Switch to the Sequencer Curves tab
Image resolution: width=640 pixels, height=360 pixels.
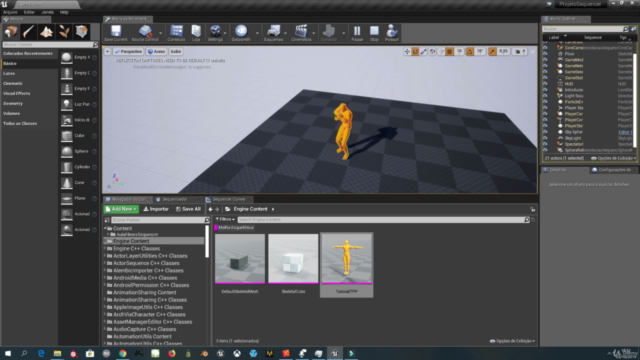[228, 199]
